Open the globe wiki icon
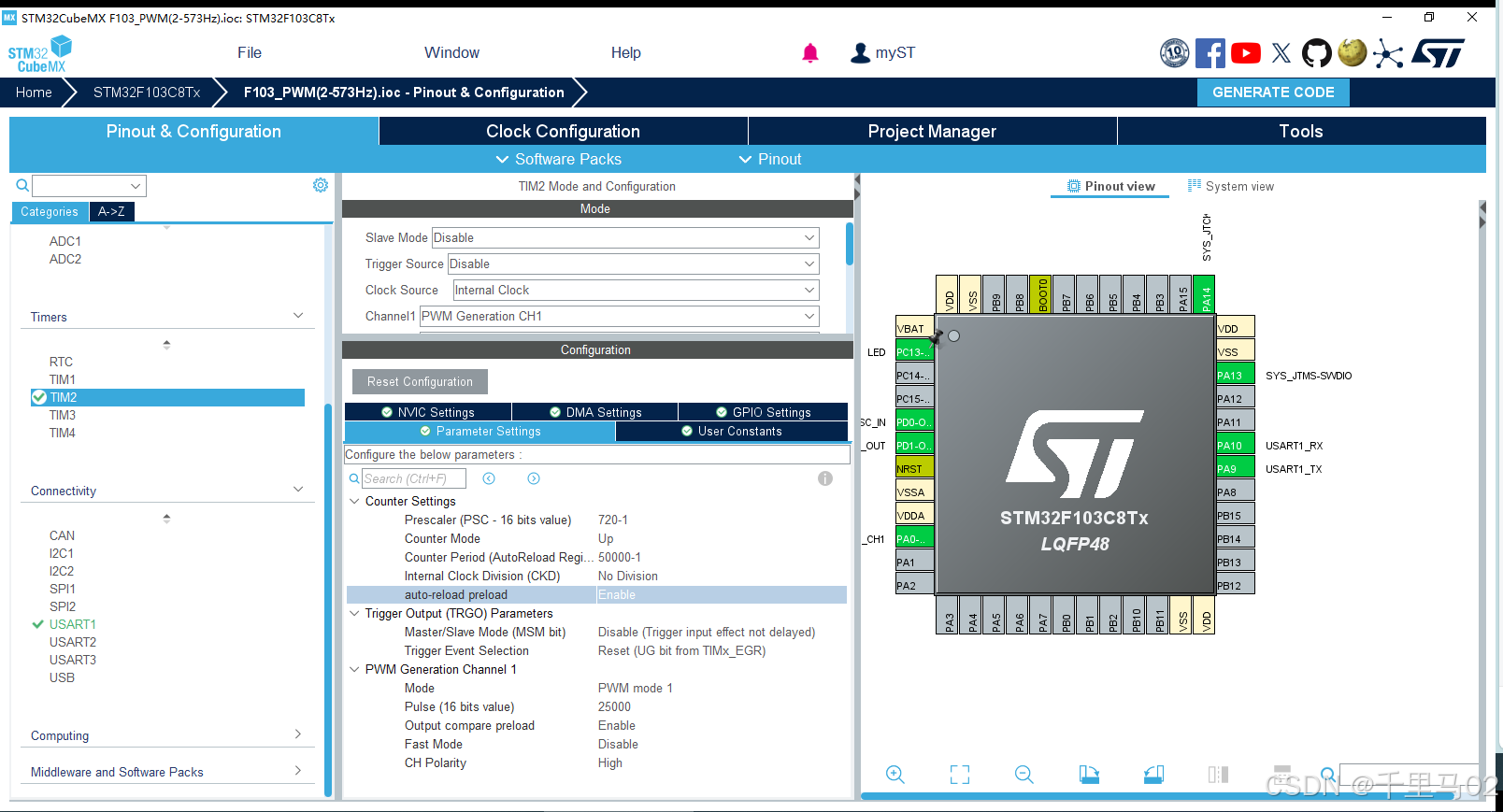The width and height of the screenshot is (1503, 812). pyautogui.click(x=1353, y=52)
